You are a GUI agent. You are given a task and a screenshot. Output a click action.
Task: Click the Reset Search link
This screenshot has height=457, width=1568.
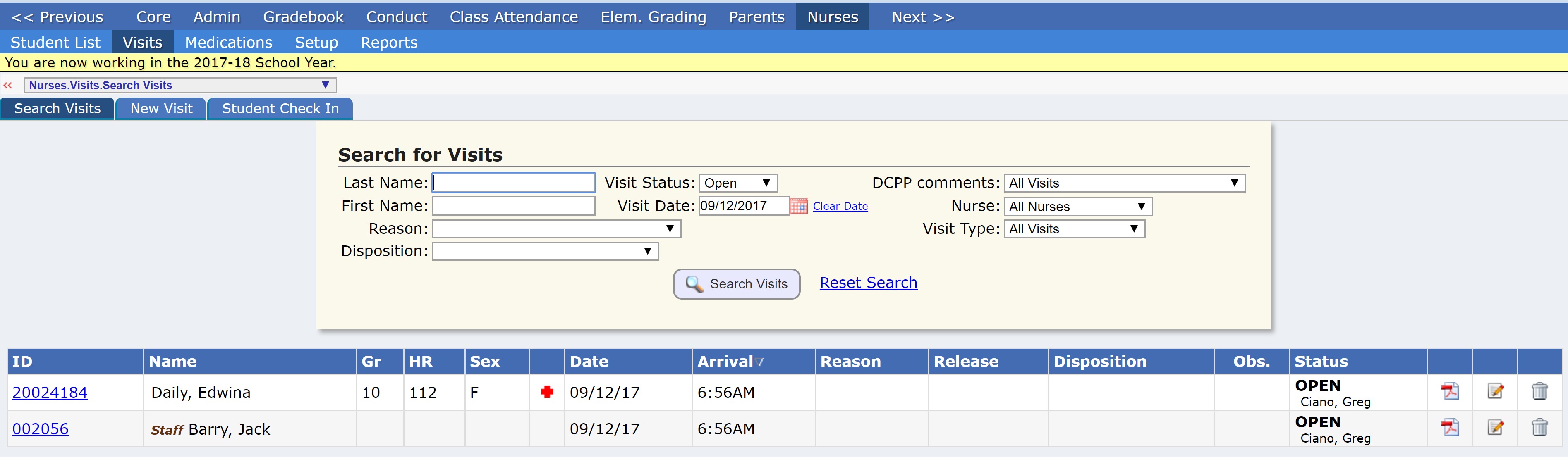868,283
